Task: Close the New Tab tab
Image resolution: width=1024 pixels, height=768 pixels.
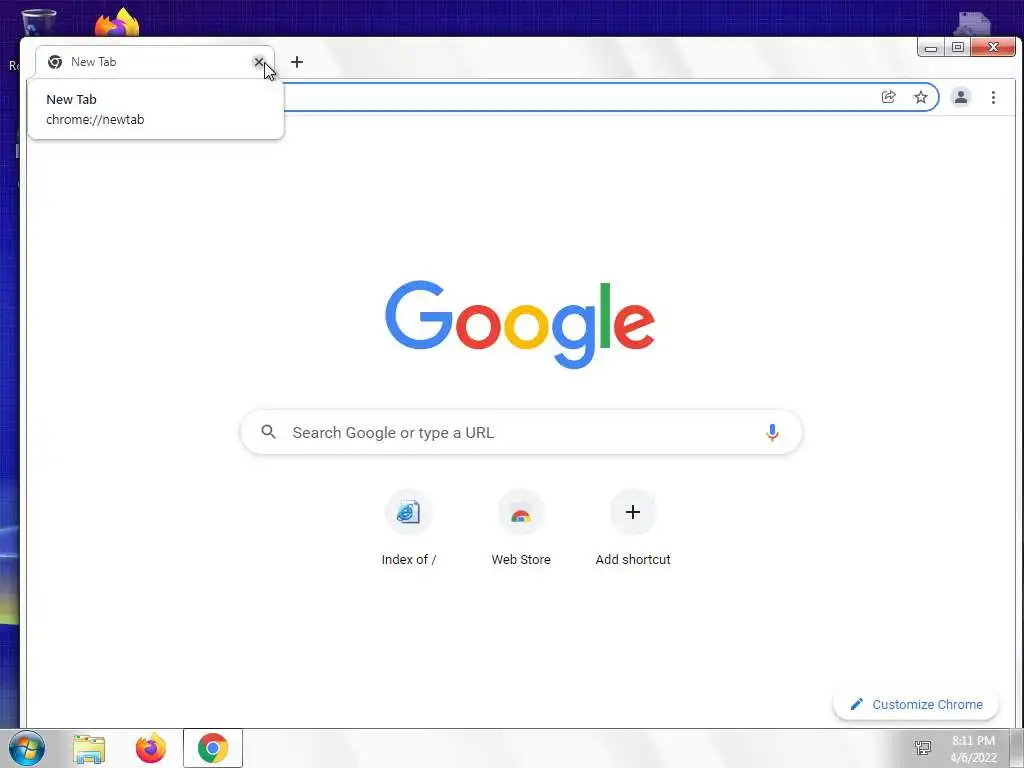Action: coord(259,62)
